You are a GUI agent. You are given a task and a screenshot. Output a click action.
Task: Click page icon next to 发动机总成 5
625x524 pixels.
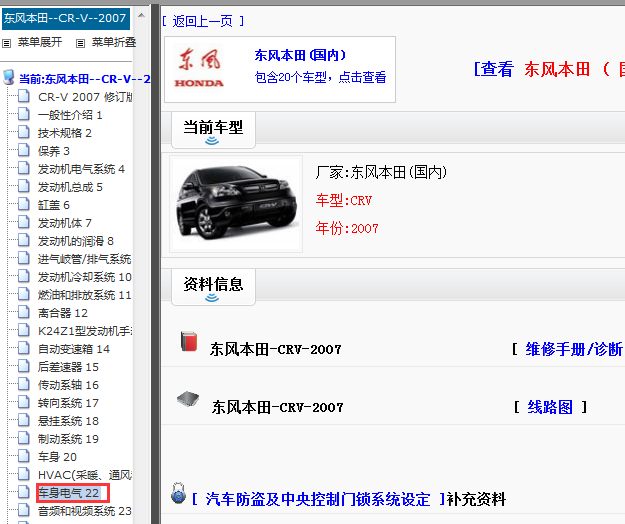(x=24, y=186)
